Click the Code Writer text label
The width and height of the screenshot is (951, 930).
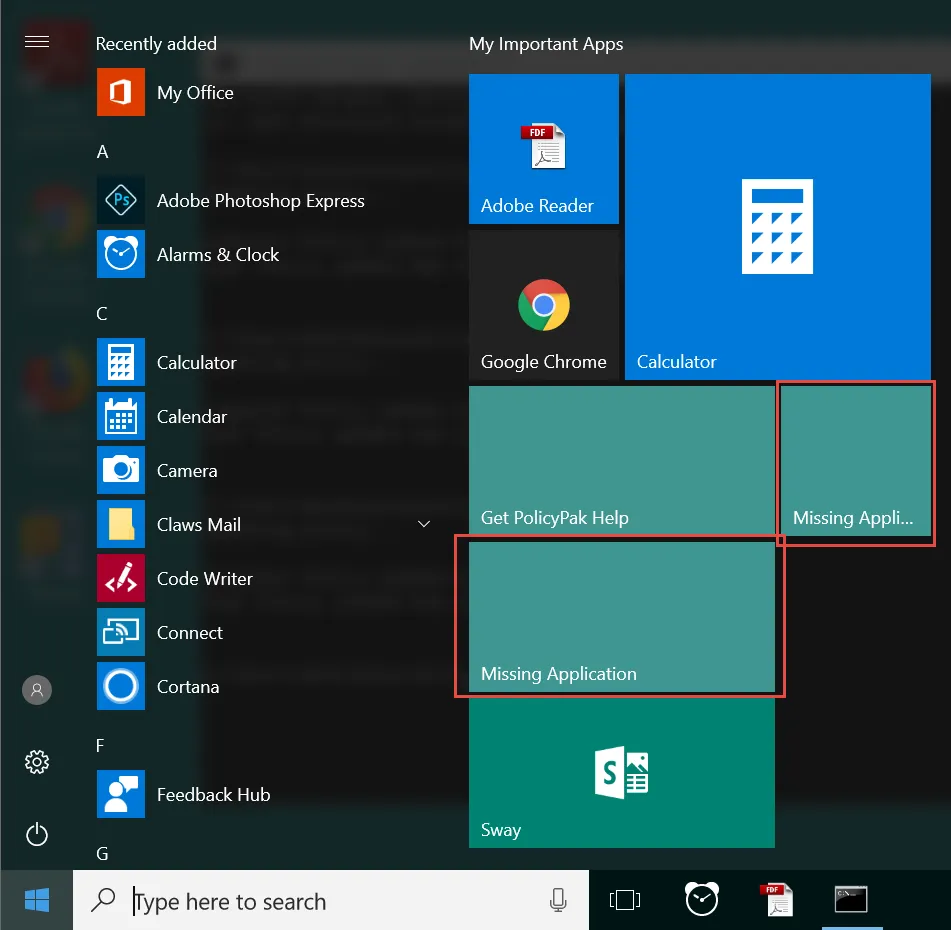pos(205,579)
